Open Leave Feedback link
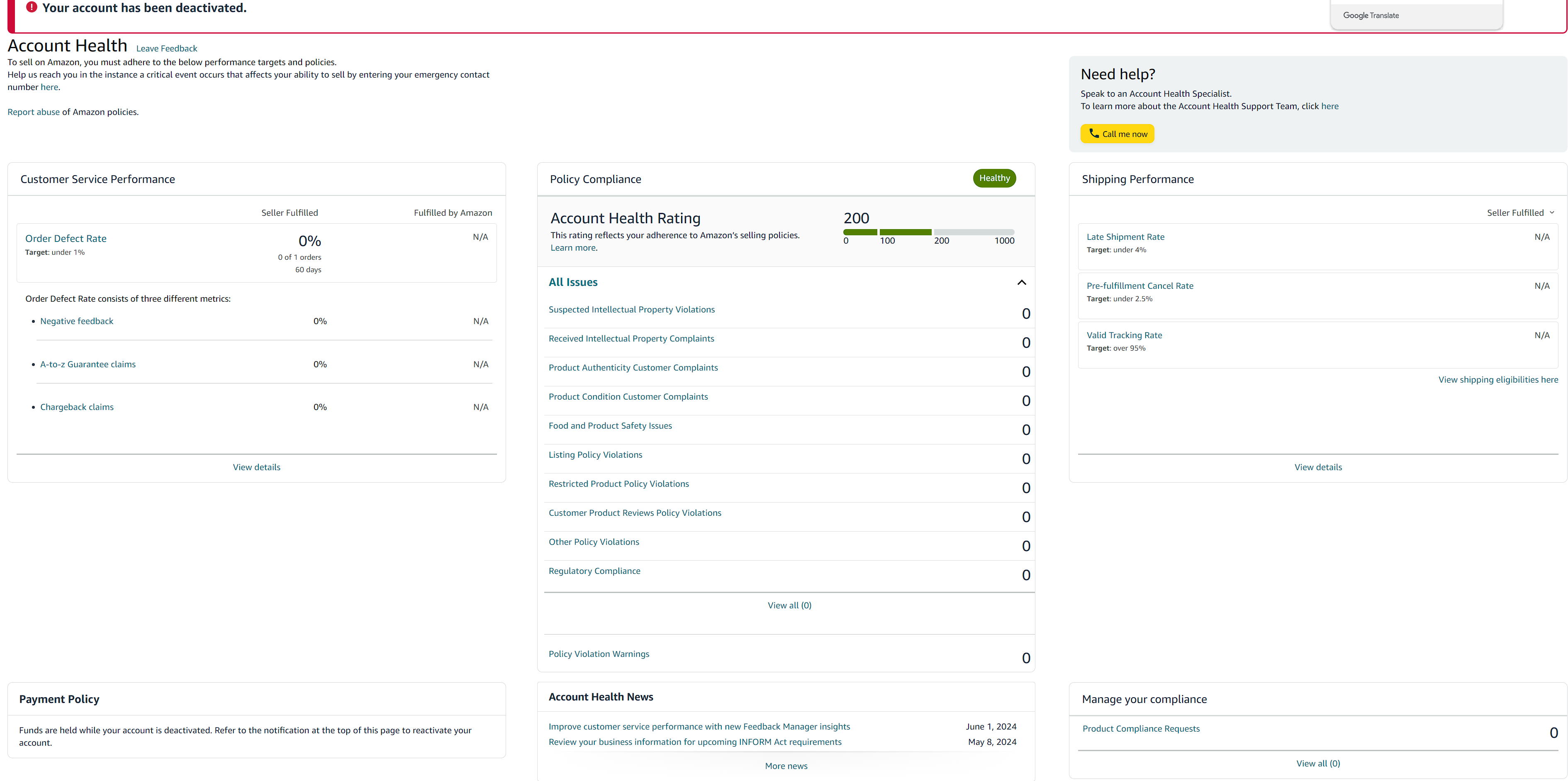 166,49
